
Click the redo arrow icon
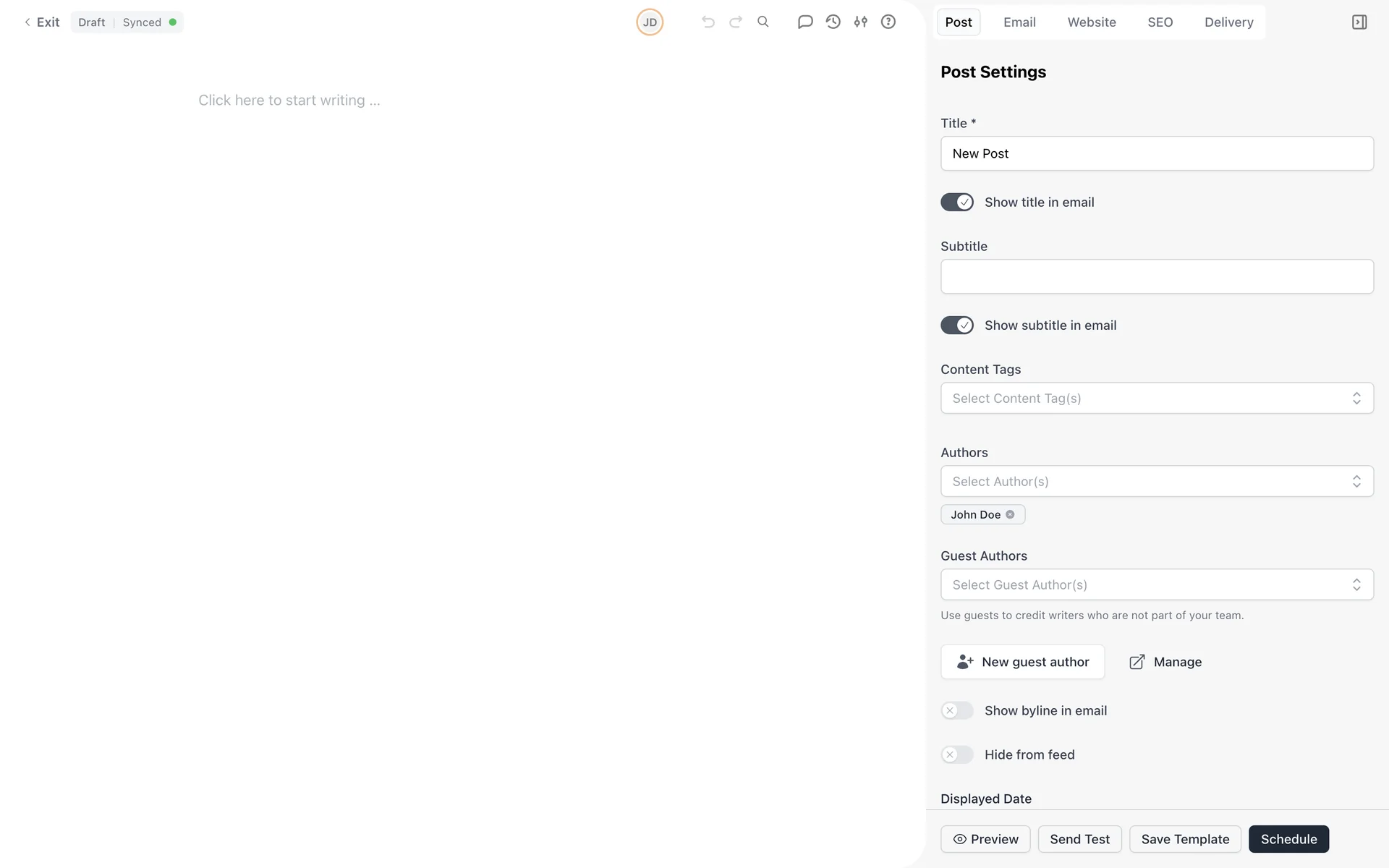coord(736,22)
